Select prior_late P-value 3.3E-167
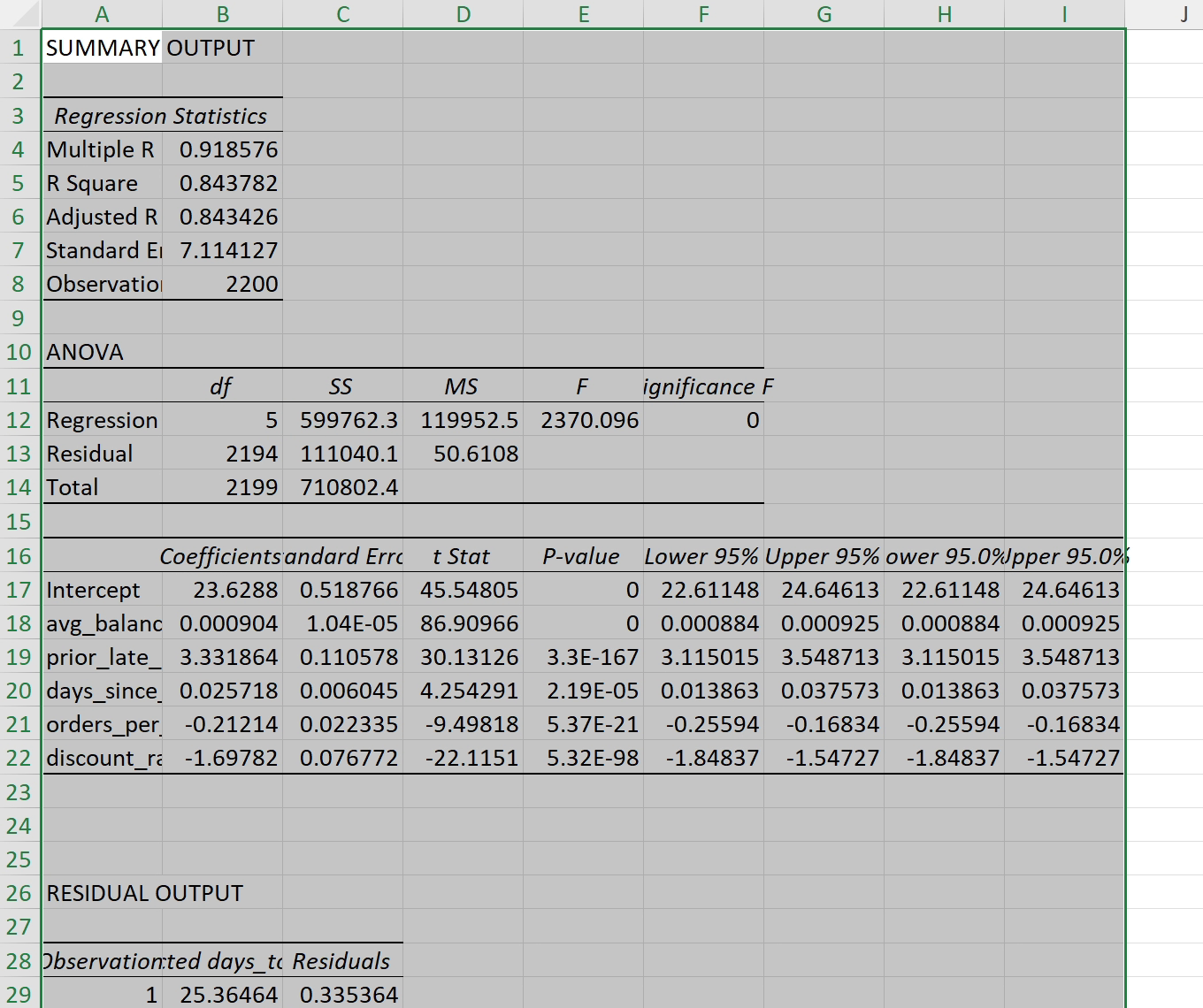 (x=583, y=657)
